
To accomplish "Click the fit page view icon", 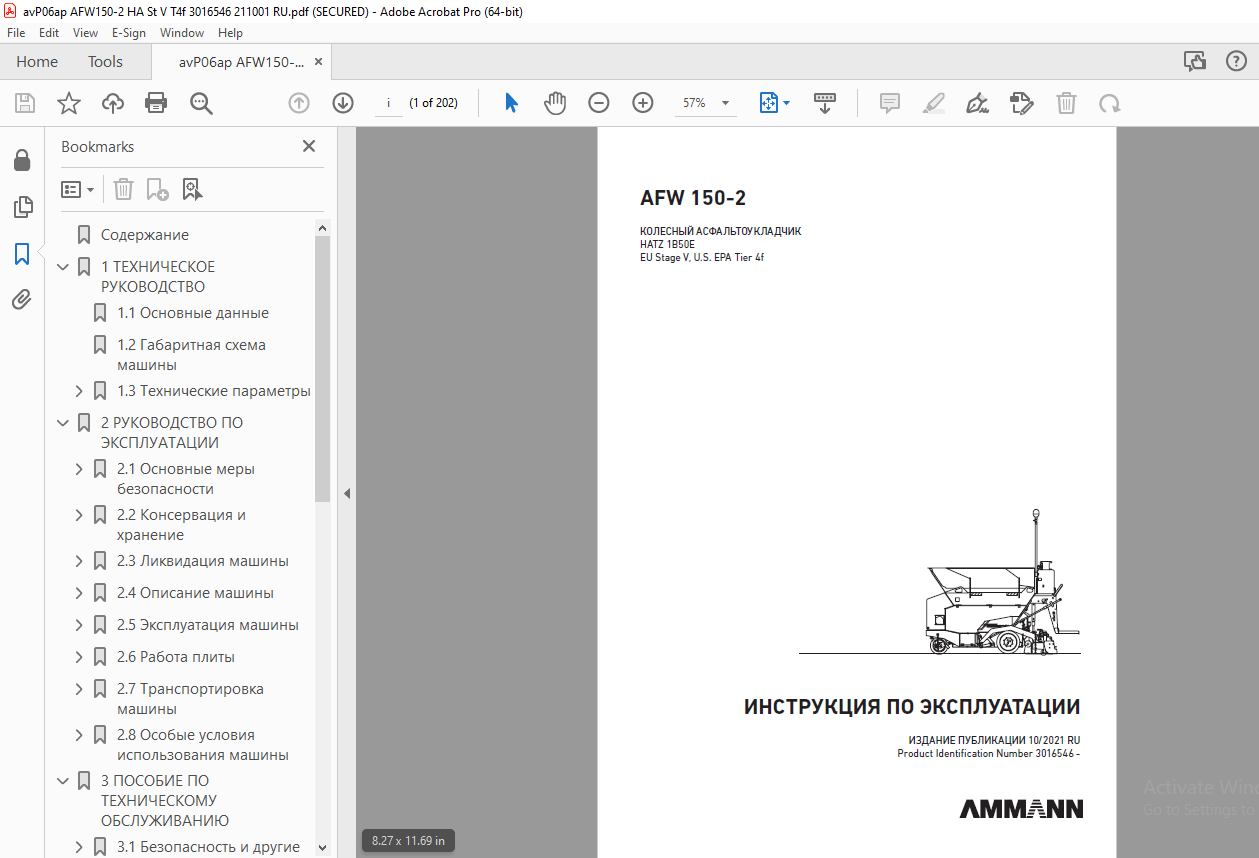I will click(x=769, y=103).
